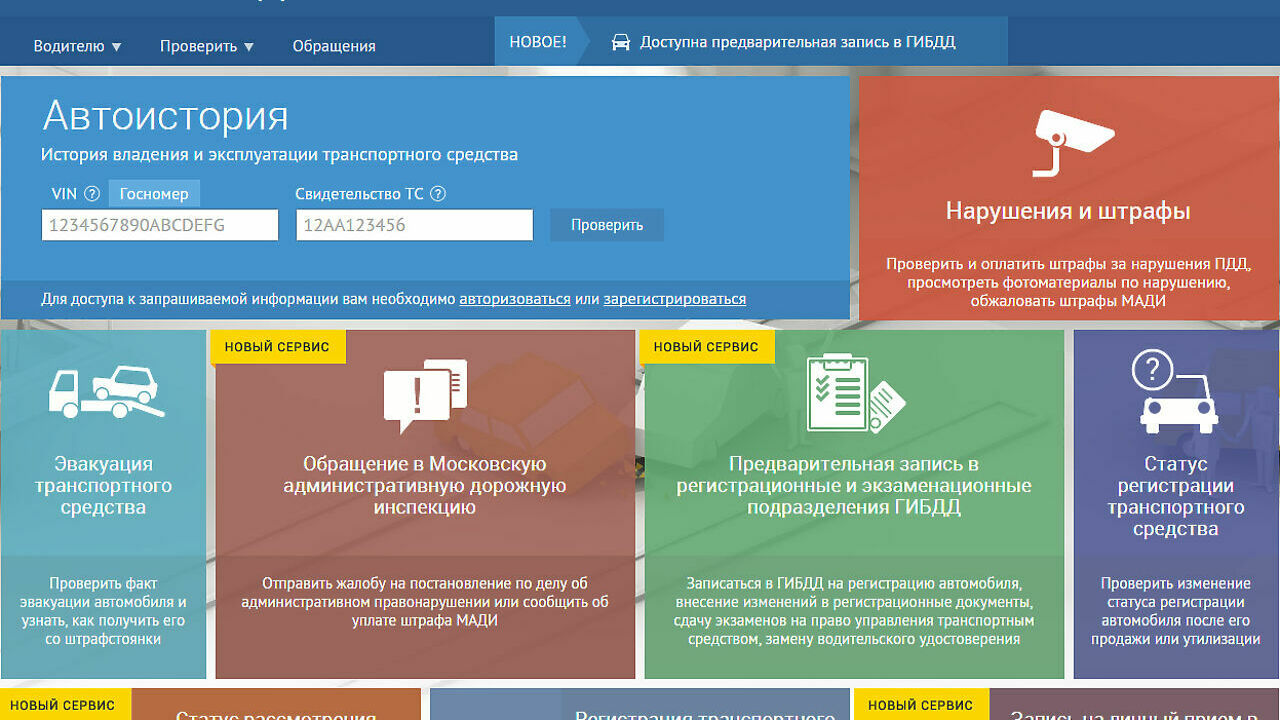
Task: Click the speech bubble complaint icon
Action: 425,396
